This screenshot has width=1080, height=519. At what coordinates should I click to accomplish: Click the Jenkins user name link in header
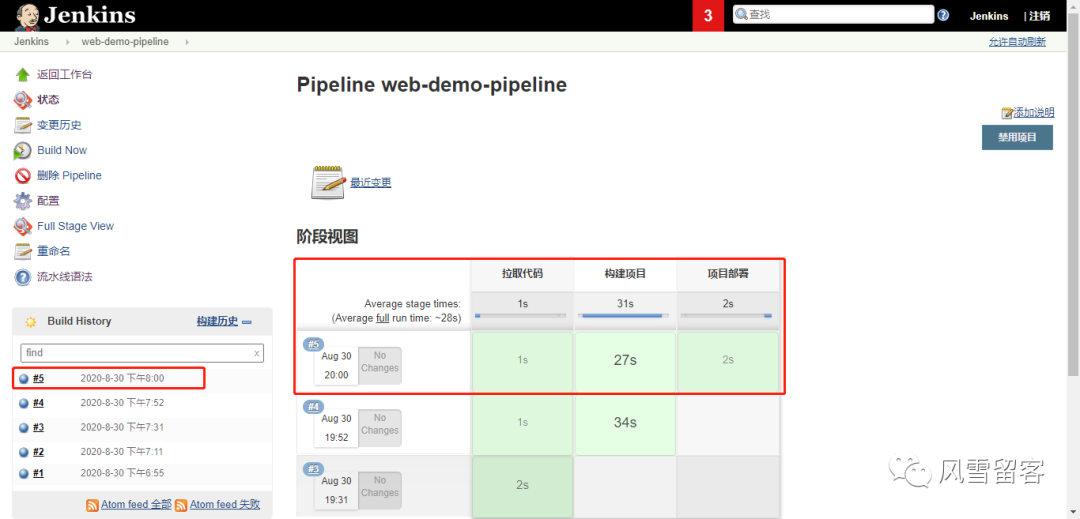click(x=988, y=16)
